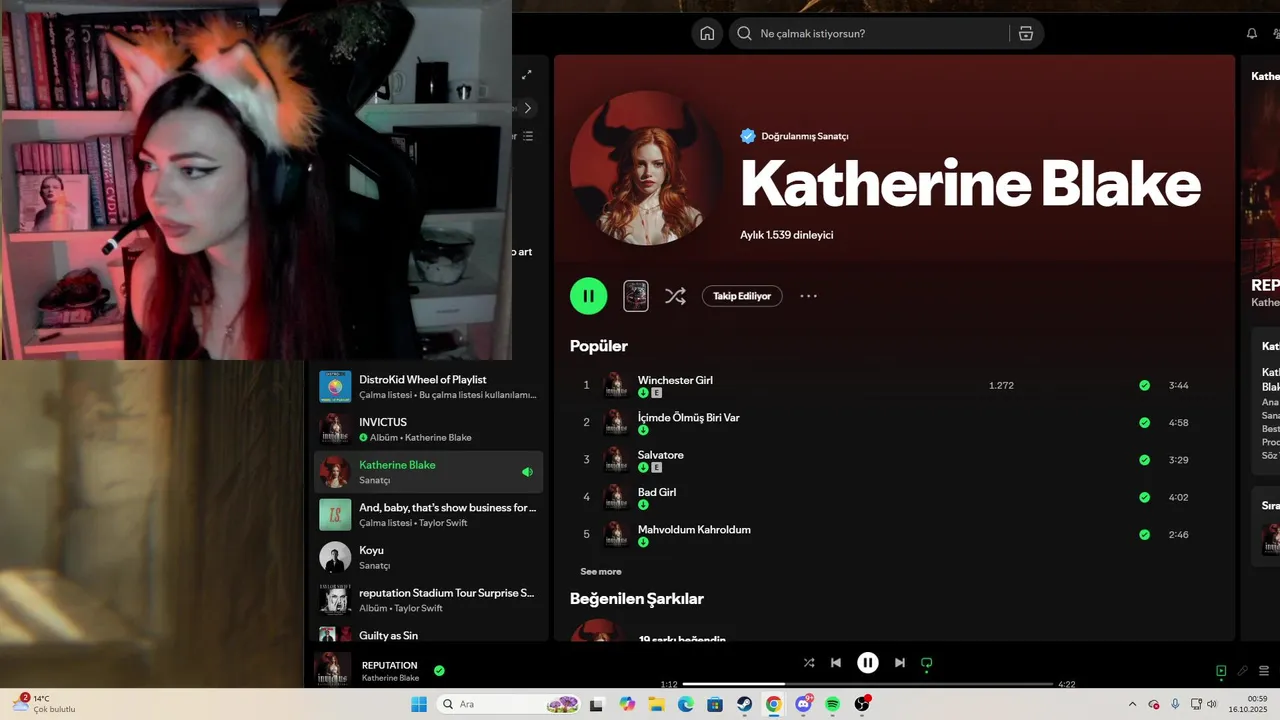Image resolution: width=1280 pixels, height=720 pixels.
Task: Open DistroKid Wheel of Playlist
Action: 428,386
